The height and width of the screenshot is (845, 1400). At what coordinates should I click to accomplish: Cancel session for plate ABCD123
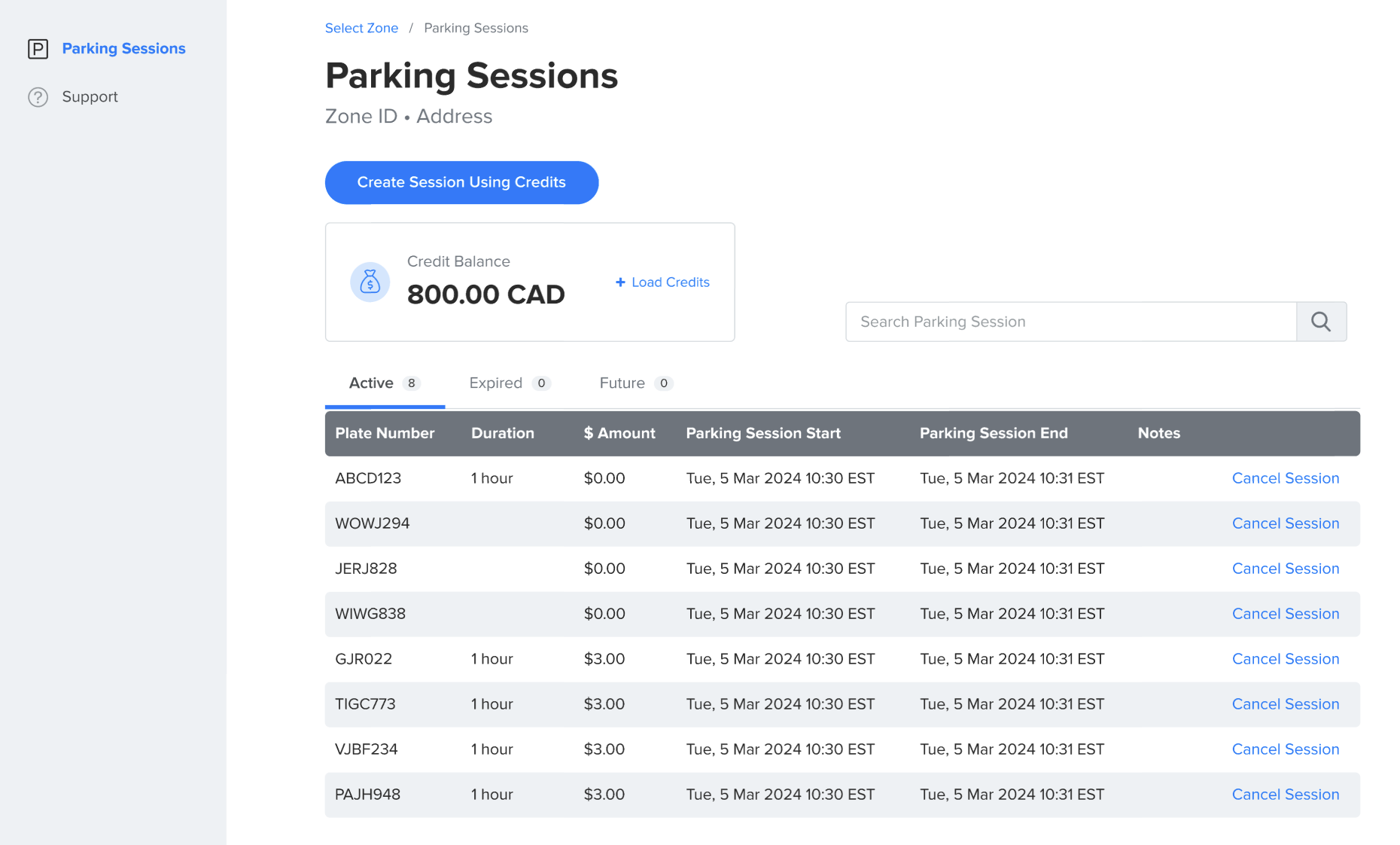click(x=1285, y=478)
